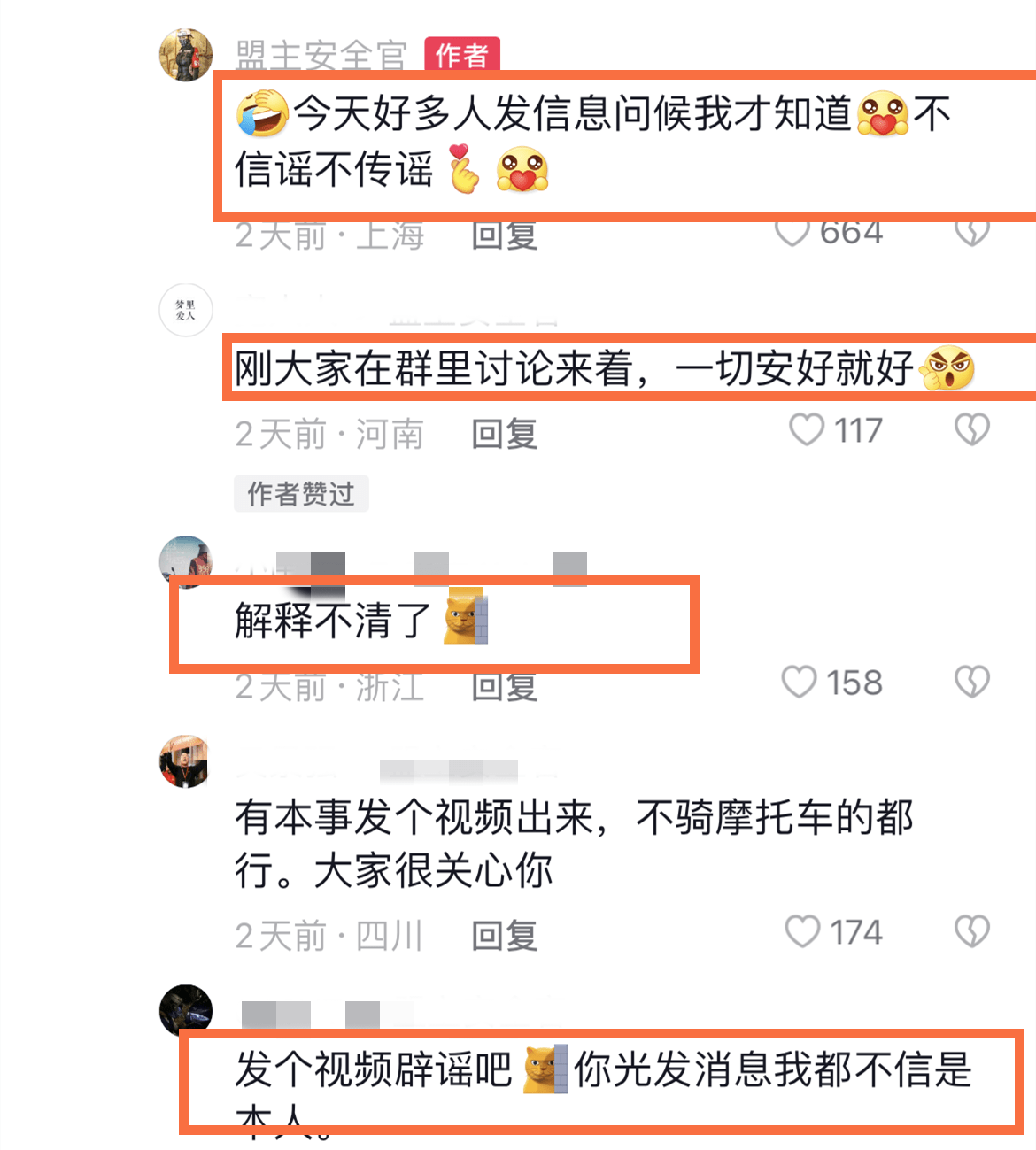Like the comment from 河南 with 117 likes

(807, 430)
